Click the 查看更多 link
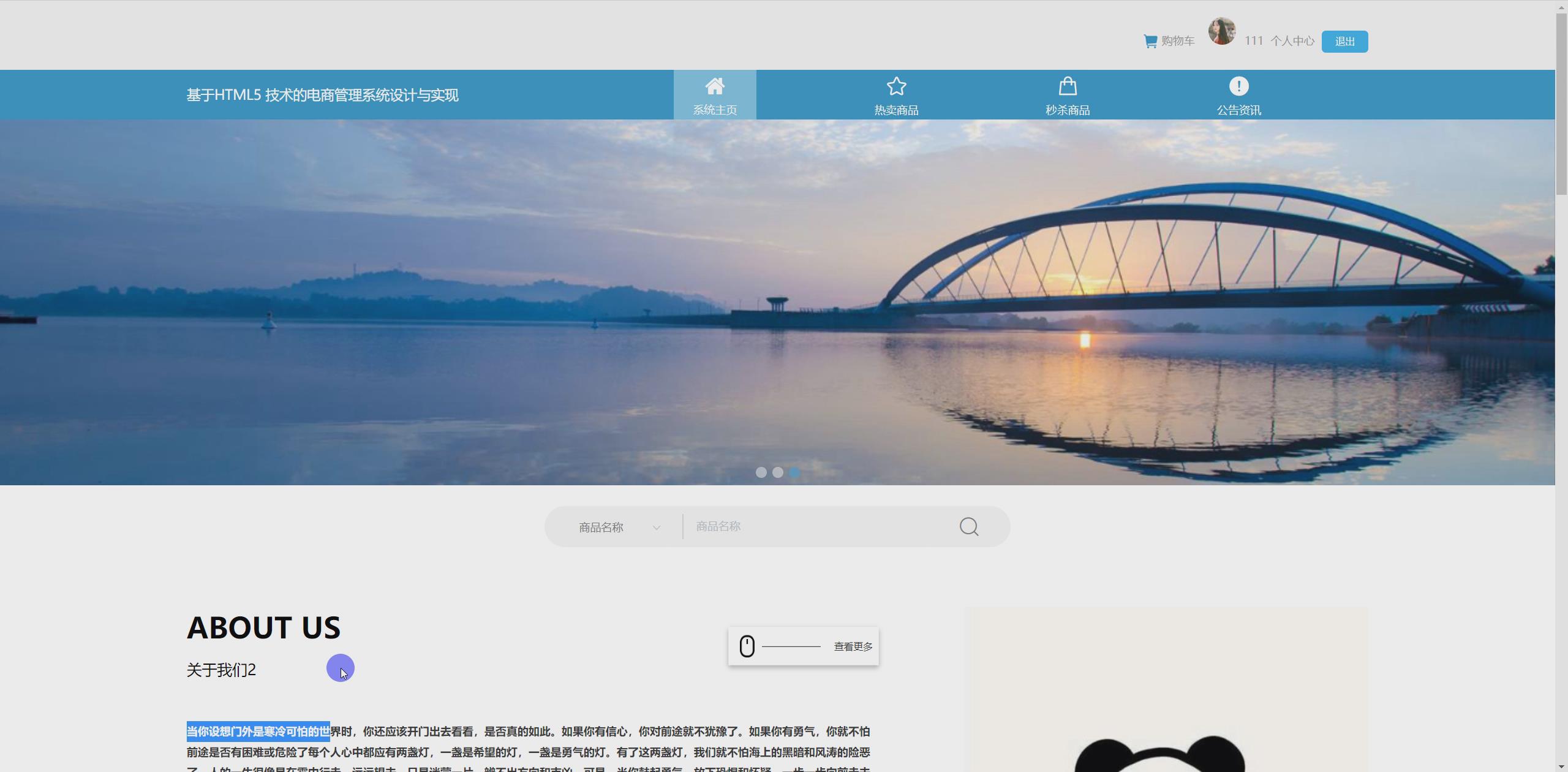 853,646
